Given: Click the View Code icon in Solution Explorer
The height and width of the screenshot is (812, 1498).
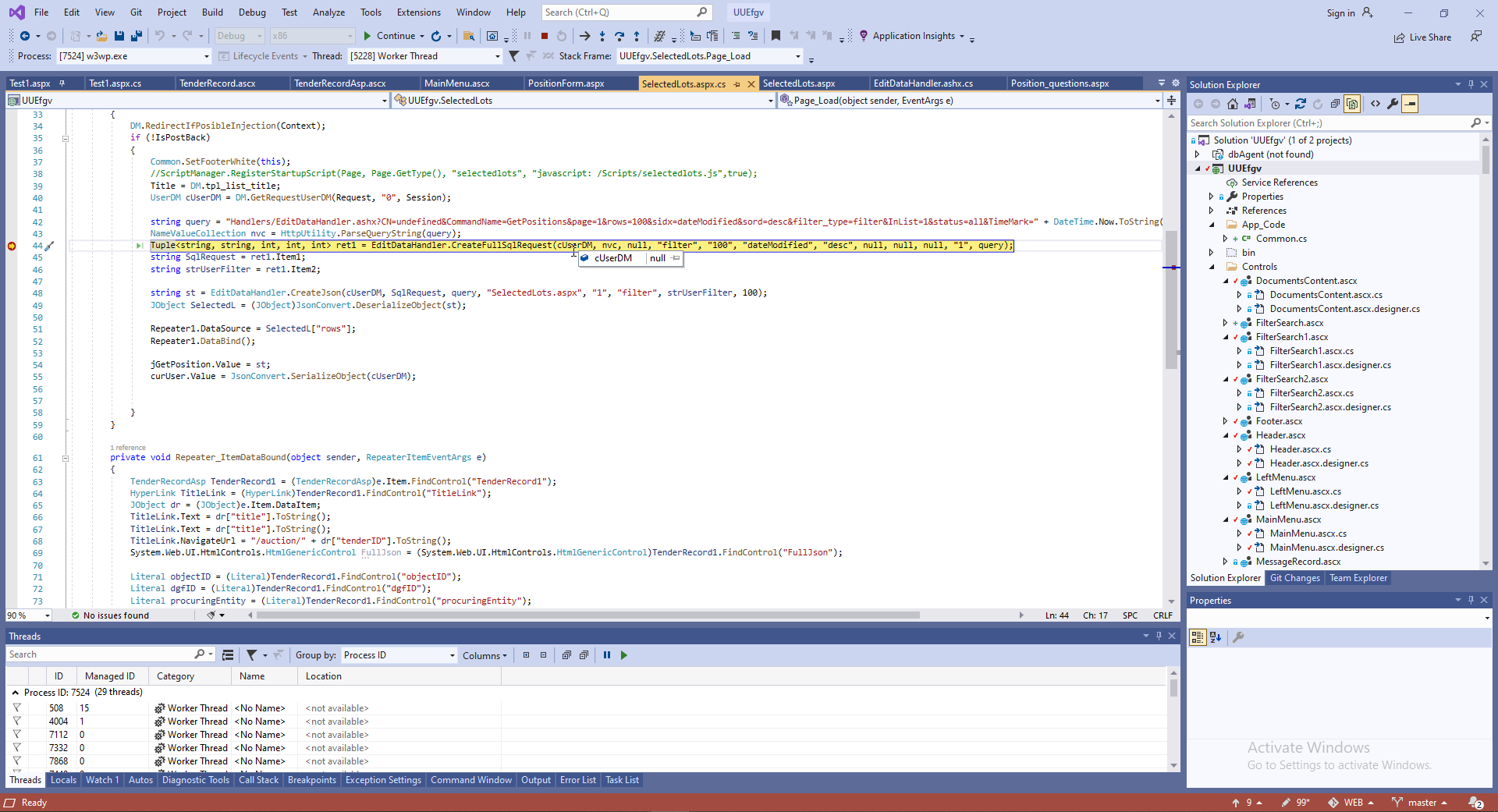Looking at the screenshot, I should 1376,104.
